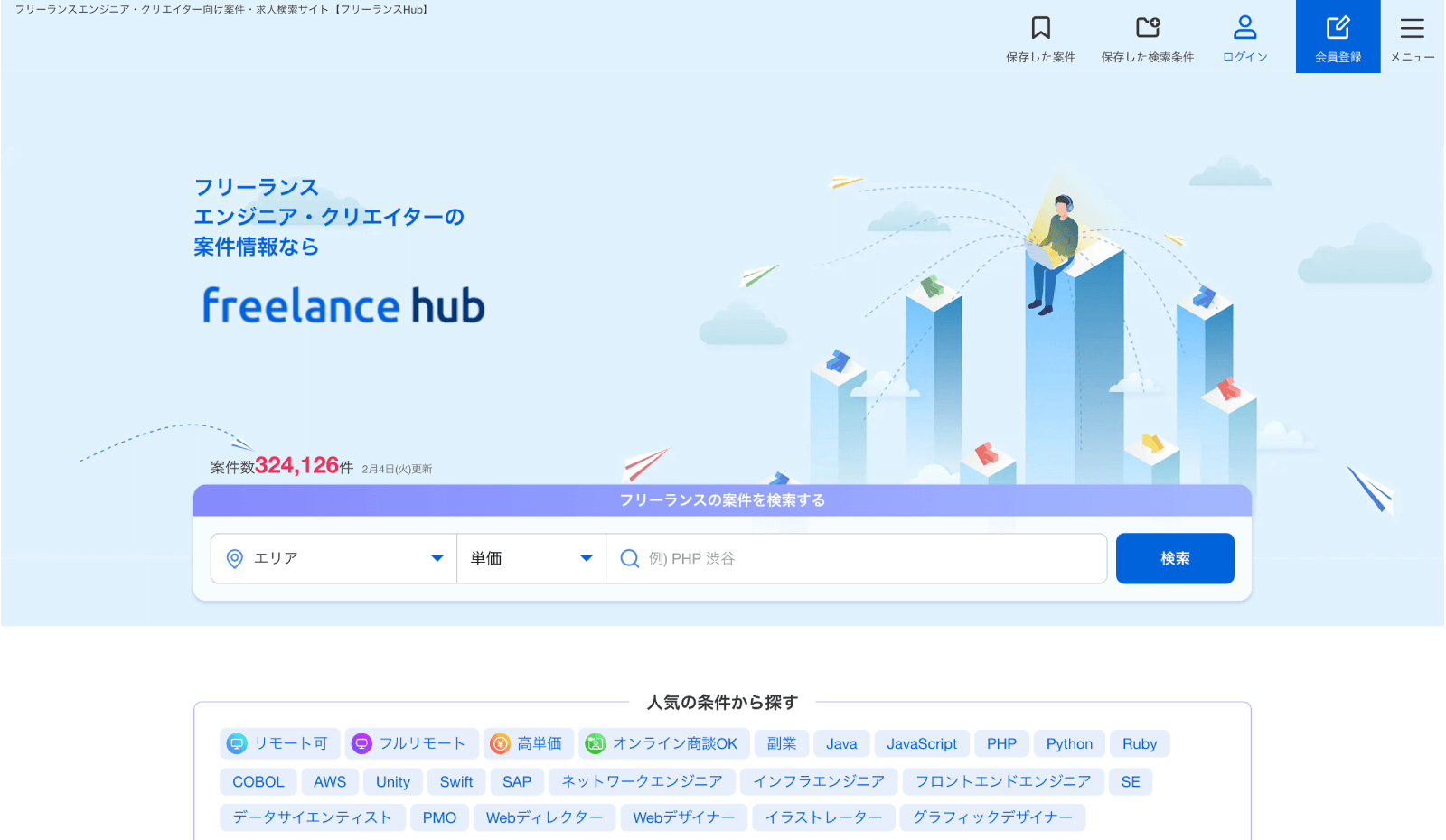Click the 324,126 job count text
This screenshot has height=840, width=1446.
coord(297,465)
